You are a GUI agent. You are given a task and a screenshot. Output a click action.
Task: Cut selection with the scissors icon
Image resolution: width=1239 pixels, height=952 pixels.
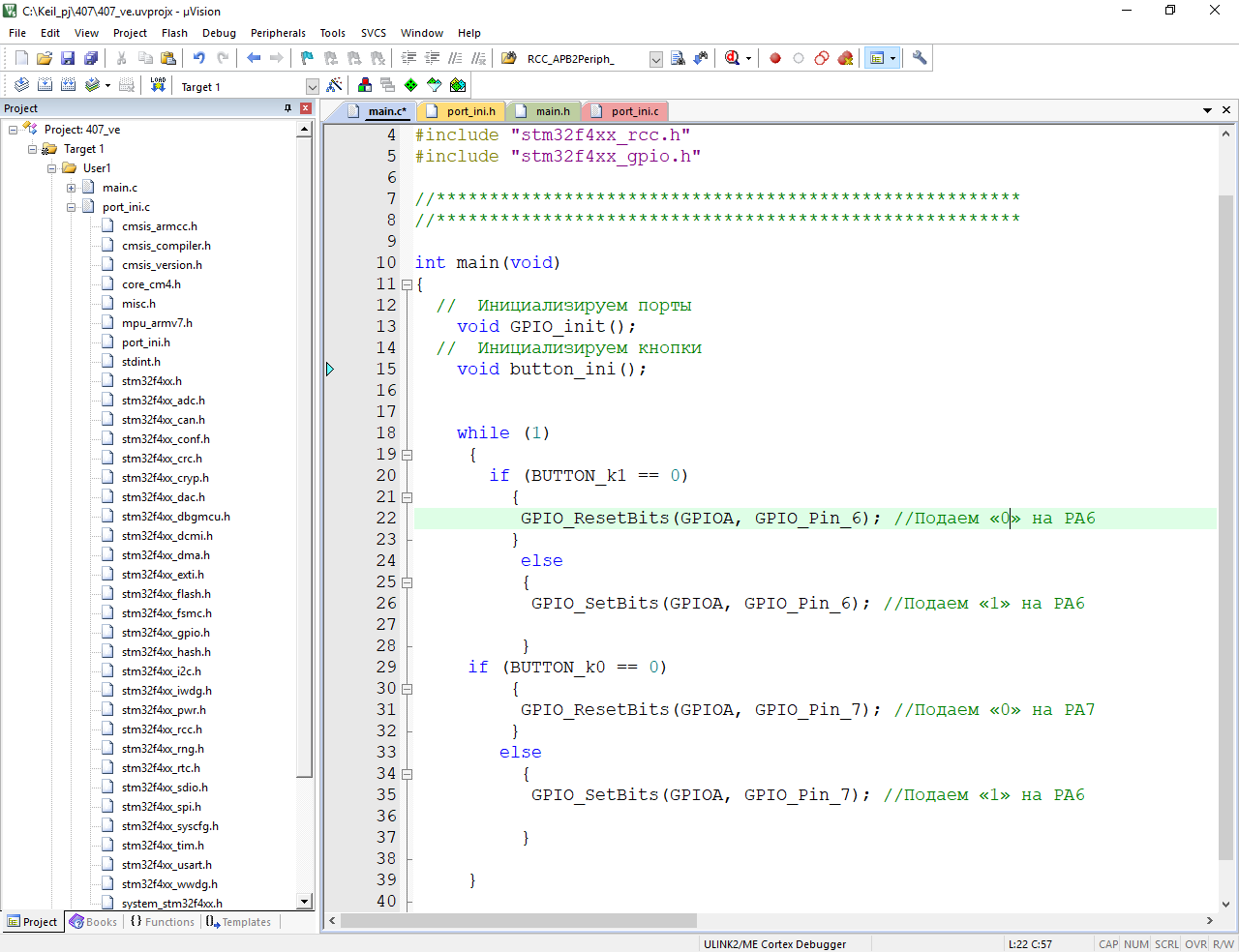coord(121,58)
